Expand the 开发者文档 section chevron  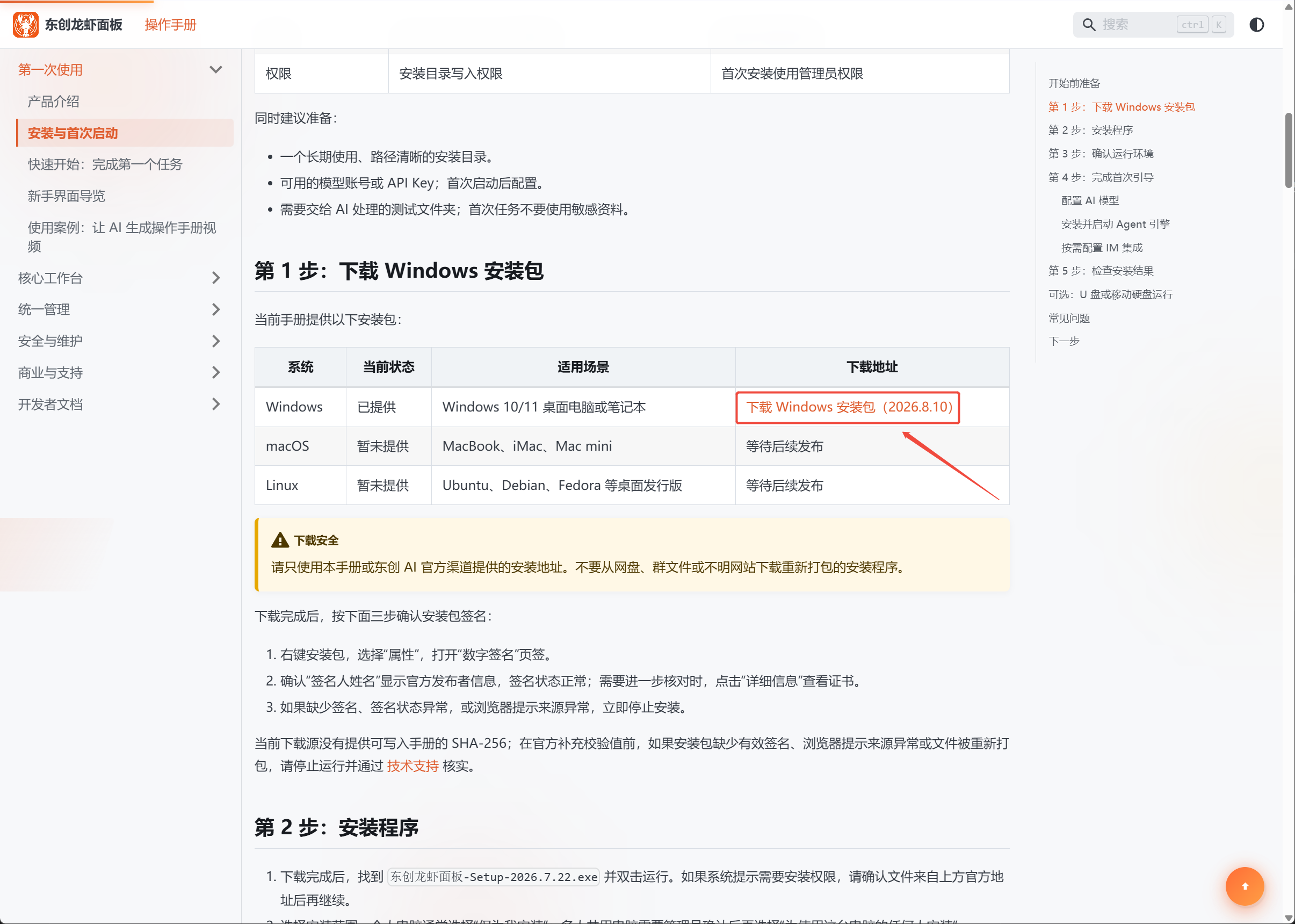[x=215, y=404]
